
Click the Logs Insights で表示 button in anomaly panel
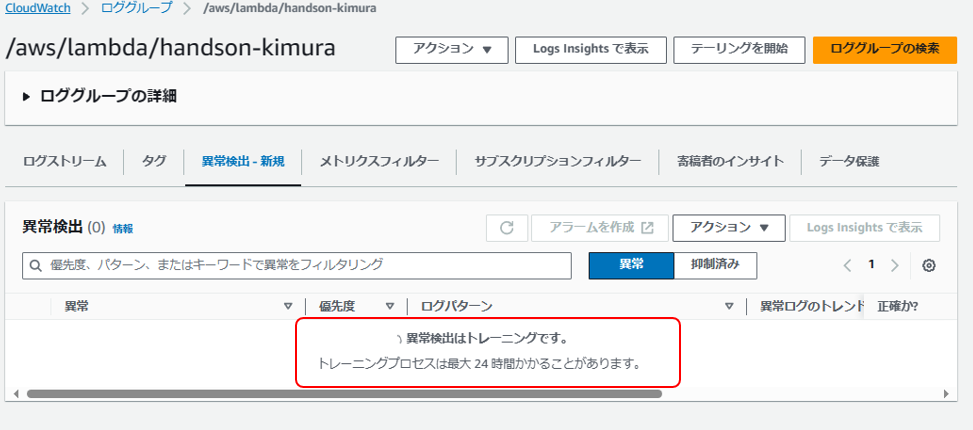(864, 228)
